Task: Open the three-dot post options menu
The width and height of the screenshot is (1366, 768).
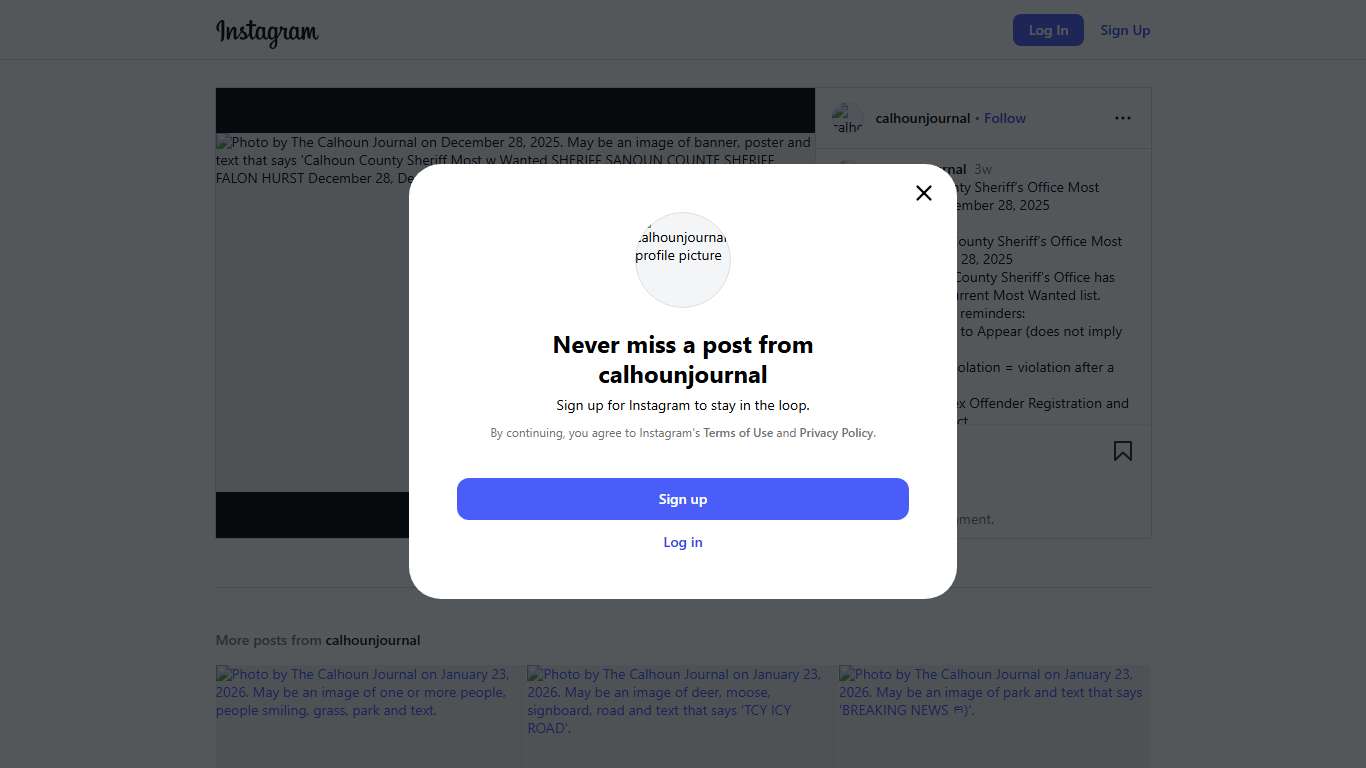Action: [1122, 118]
